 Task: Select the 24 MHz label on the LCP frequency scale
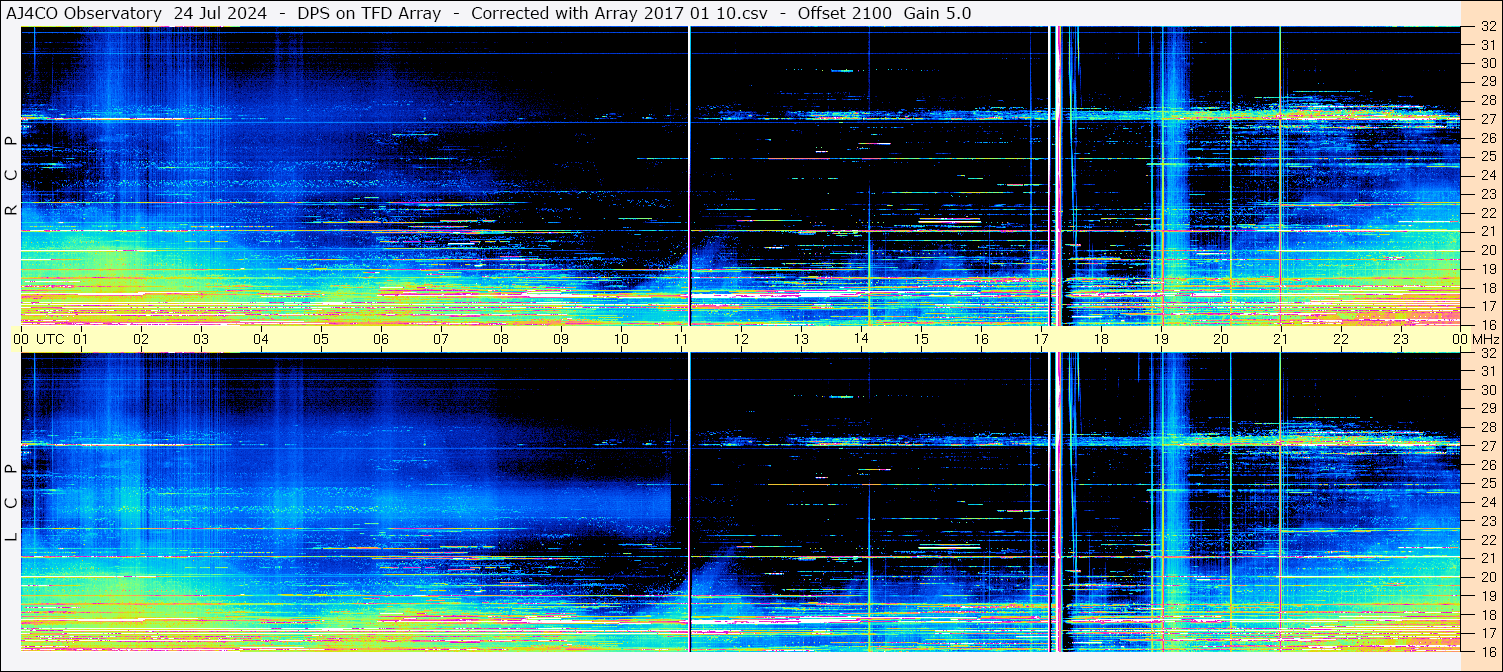pyautogui.click(x=1487, y=502)
